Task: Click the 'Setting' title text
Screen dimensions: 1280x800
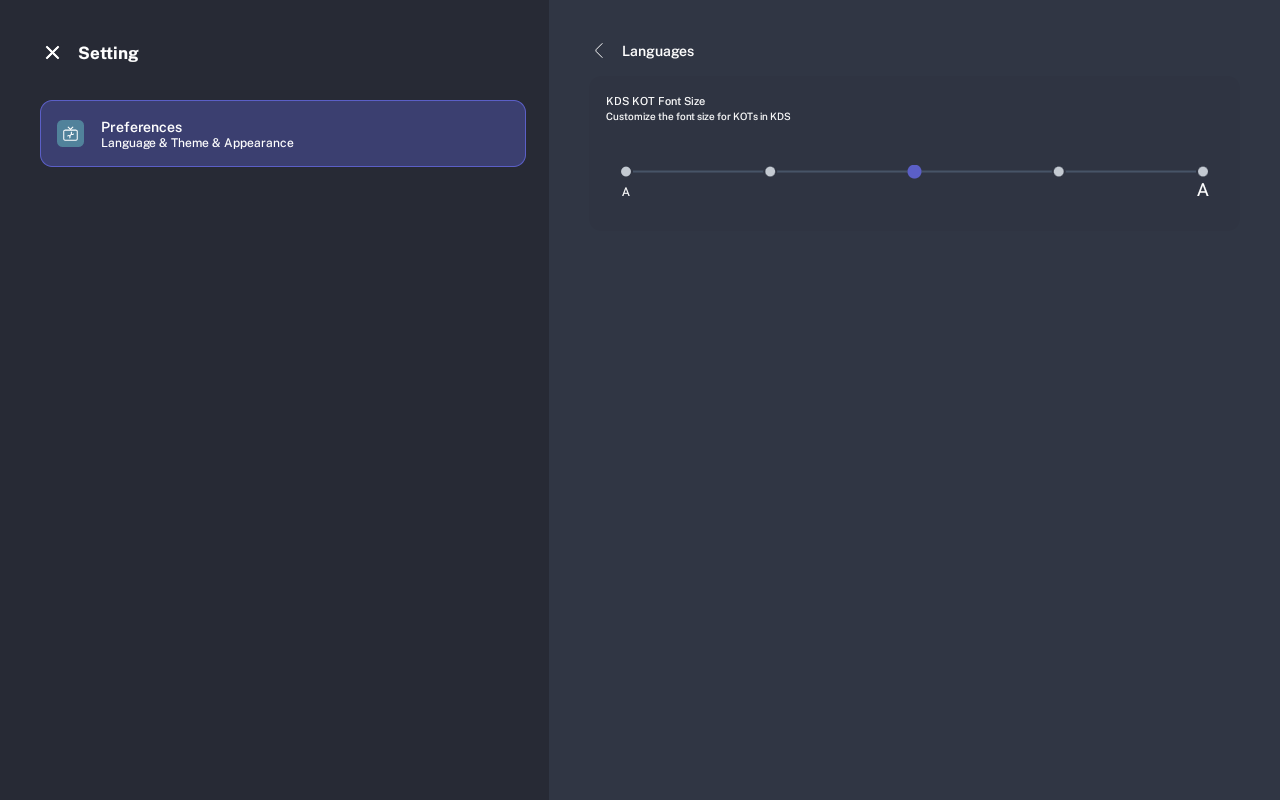Action: click(x=108, y=53)
